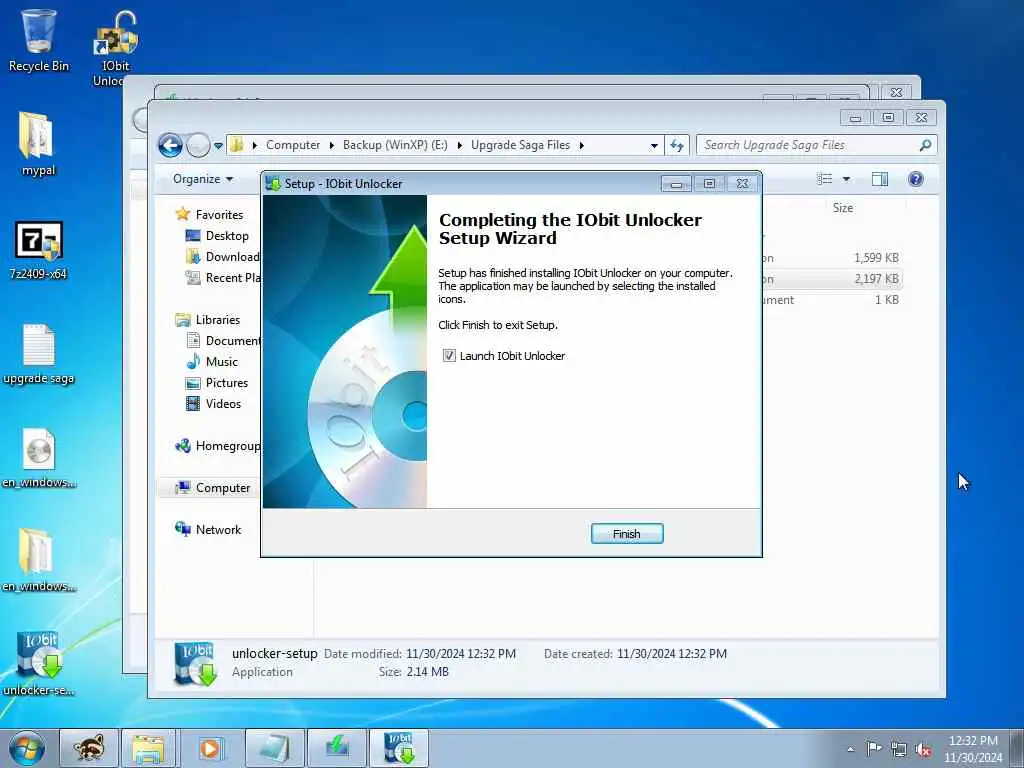Click Upgrade Saga Files breadcrumb
Image resolution: width=1024 pixels, height=768 pixels.
[x=520, y=145]
